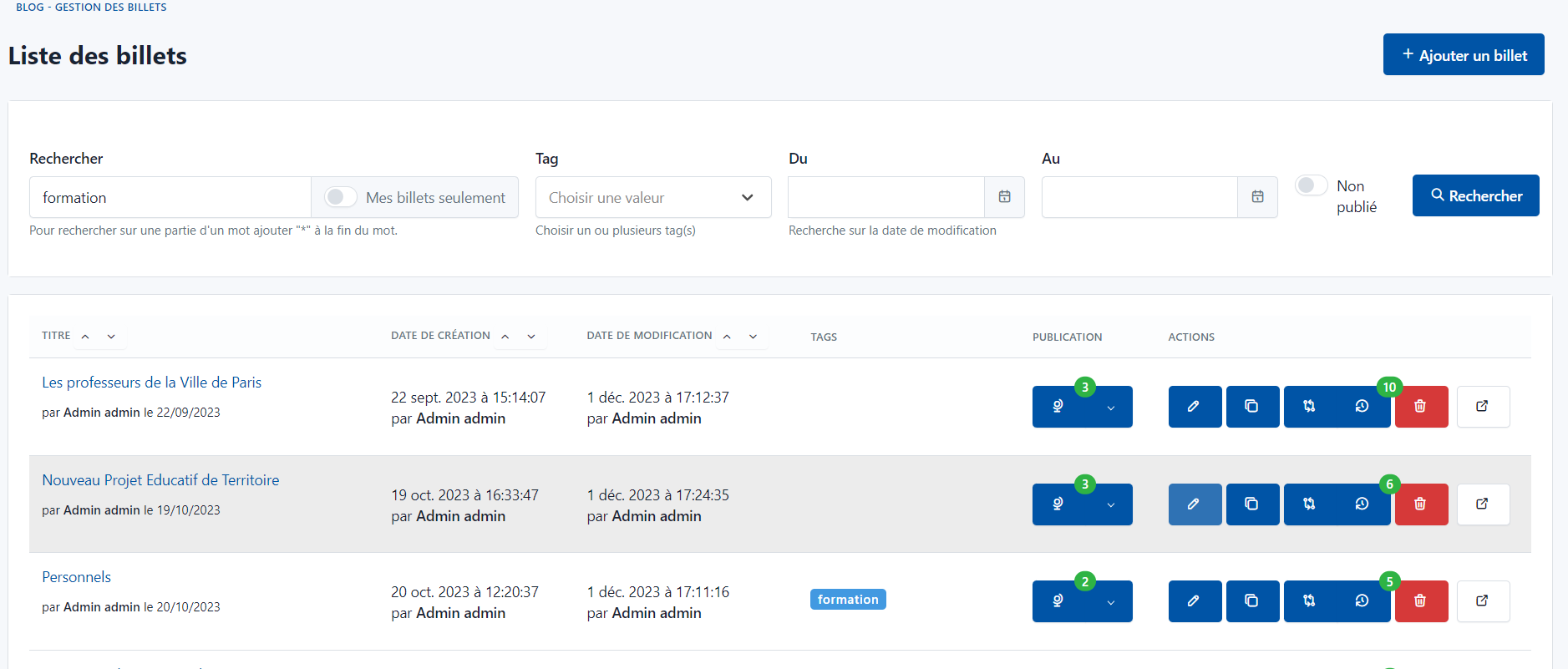Enable Mes billets seulement toggle
Image resolution: width=1568 pixels, height=669 pixels.
(x=340, y=197)
